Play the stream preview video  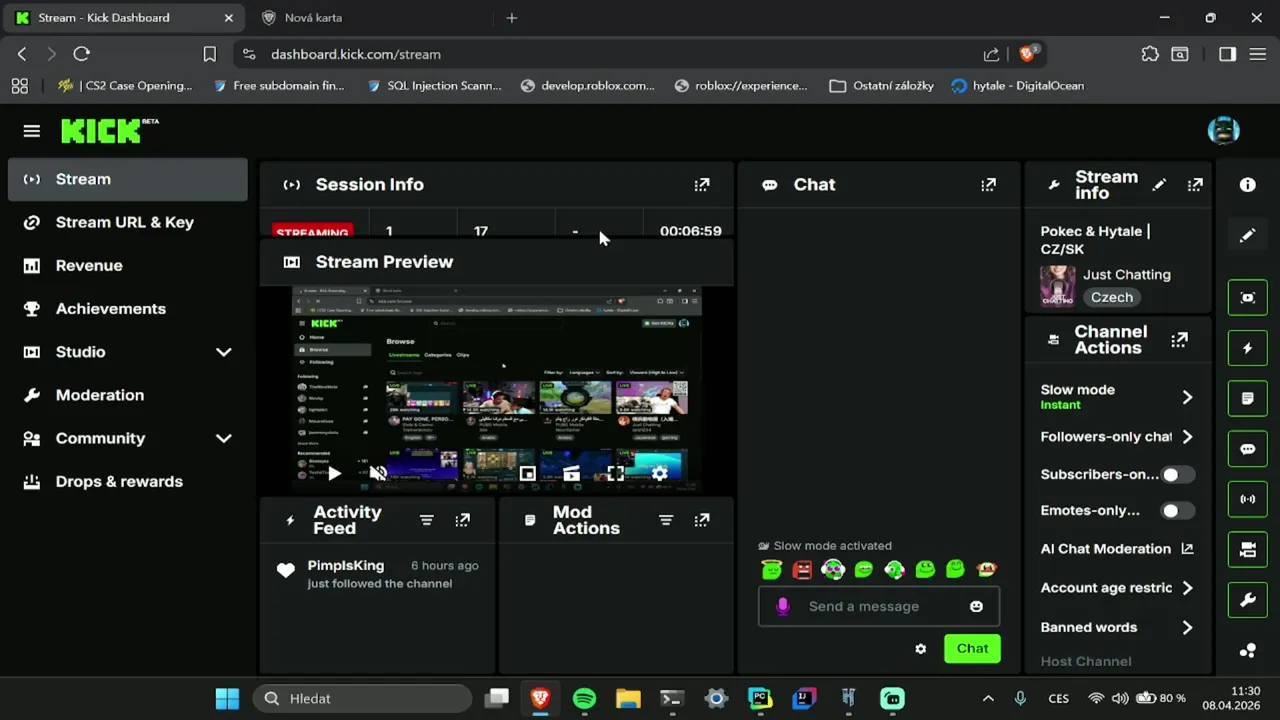click(x=335, y=474)
